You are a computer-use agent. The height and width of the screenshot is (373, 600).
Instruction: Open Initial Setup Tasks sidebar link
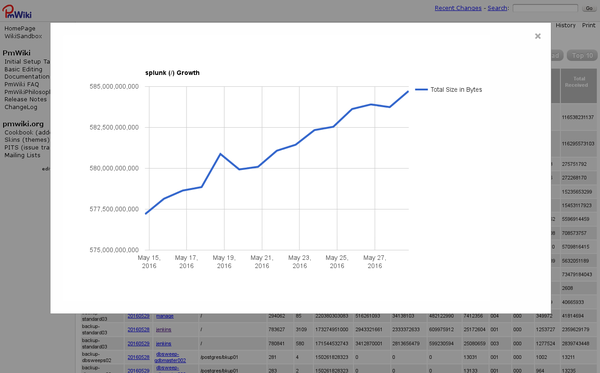(x=27, y=62)
